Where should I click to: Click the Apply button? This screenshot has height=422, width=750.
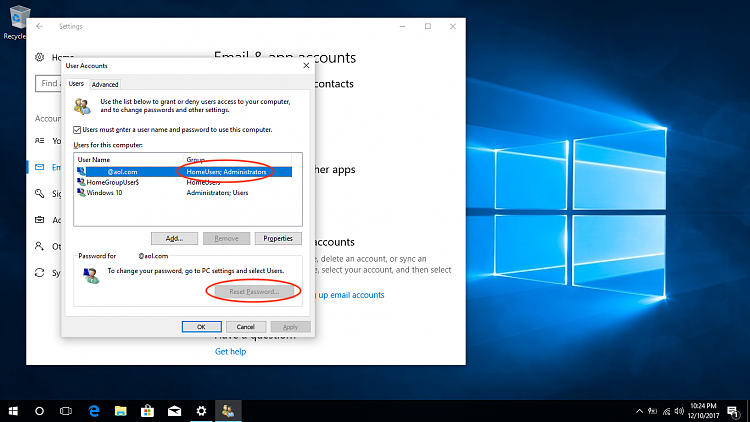tap(290, 327)
